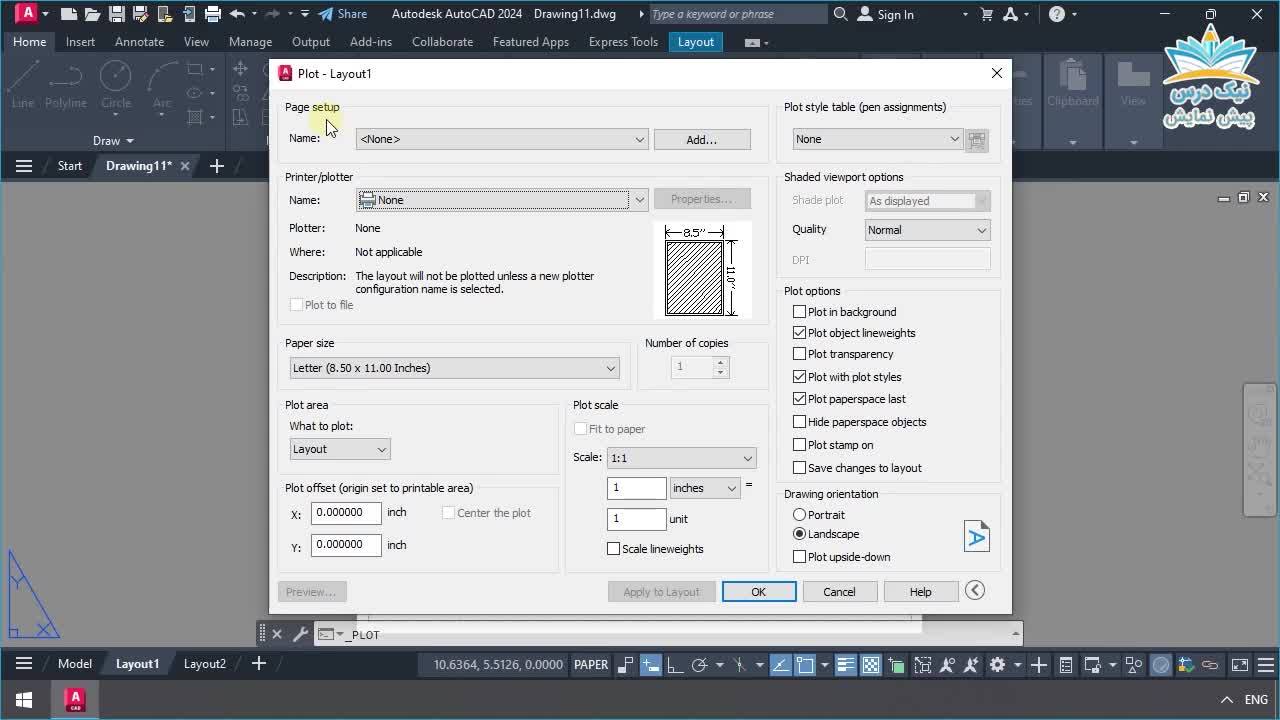Collapse the dialog with the arrow button

click(x=975, y=591)
